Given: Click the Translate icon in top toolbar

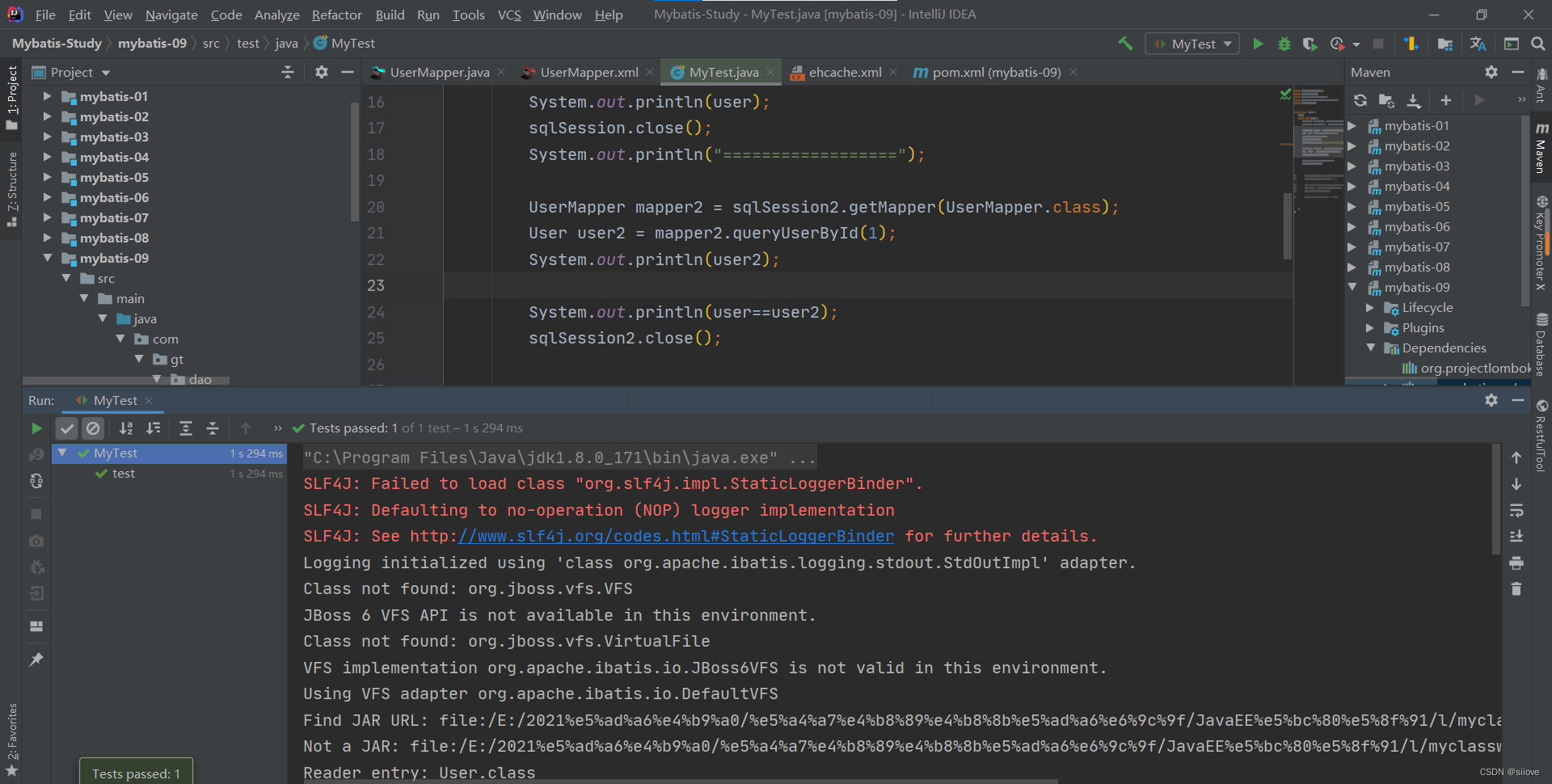Looking at the screenshot, I should point(1478,44).
